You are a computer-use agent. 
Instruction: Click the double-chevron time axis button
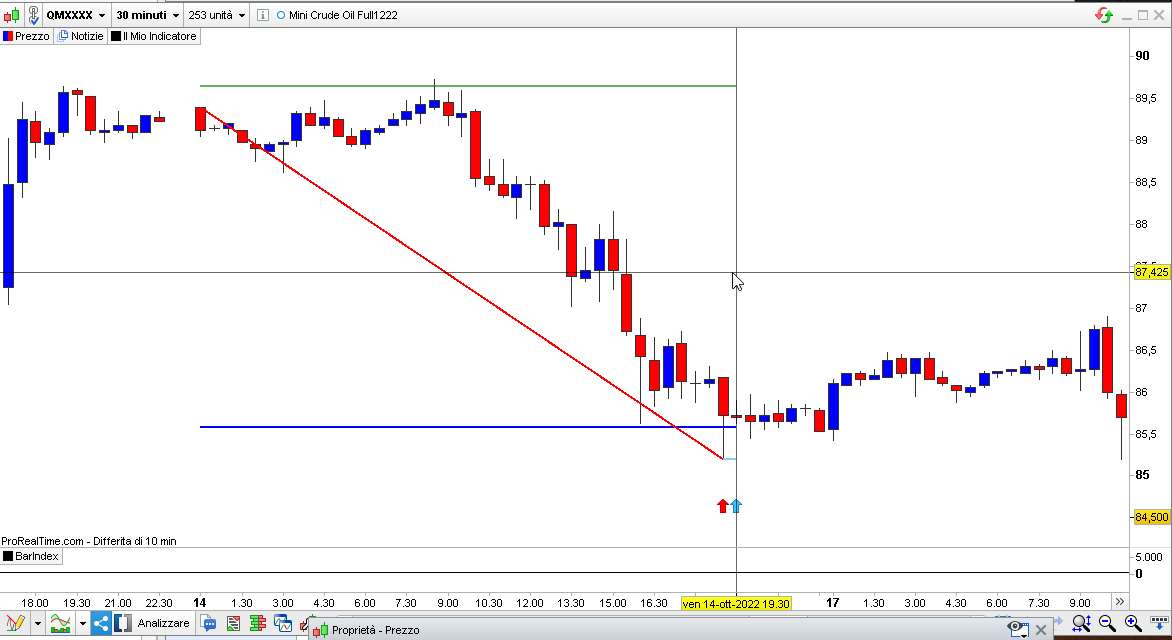(1120, 602)
